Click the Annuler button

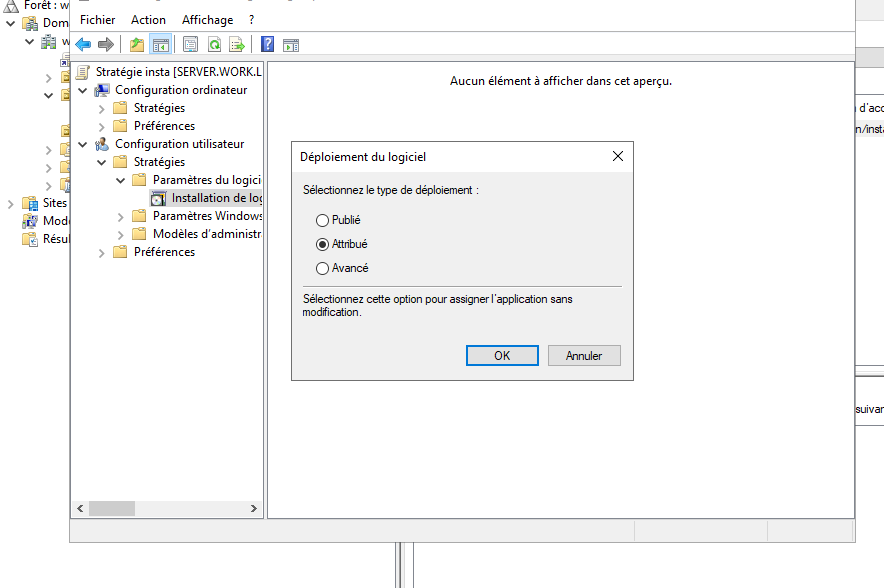point(584,356)
